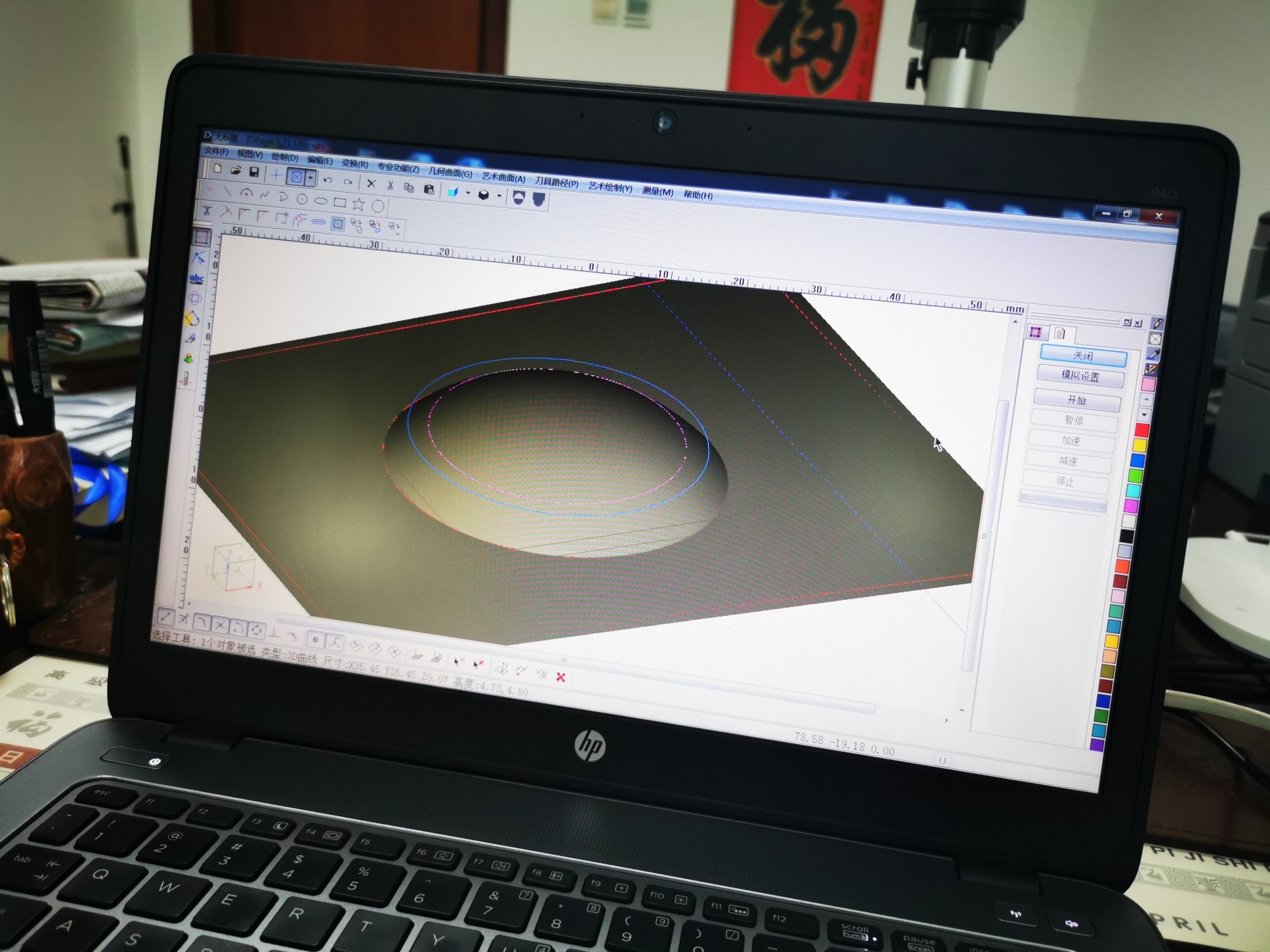
Task: Pick the black color swatch
Action: (x=1127, y=536)
